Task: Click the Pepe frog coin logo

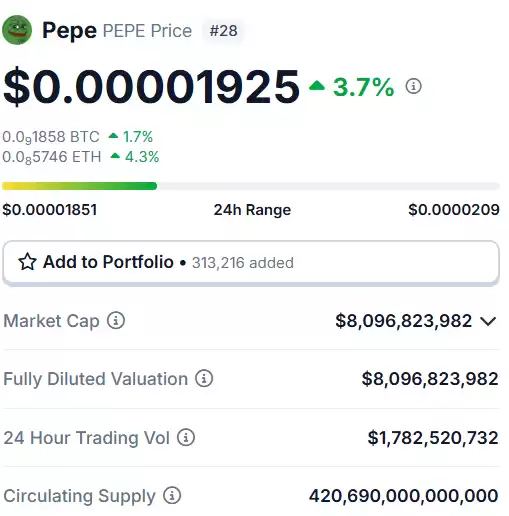Action: click(17, 30)
